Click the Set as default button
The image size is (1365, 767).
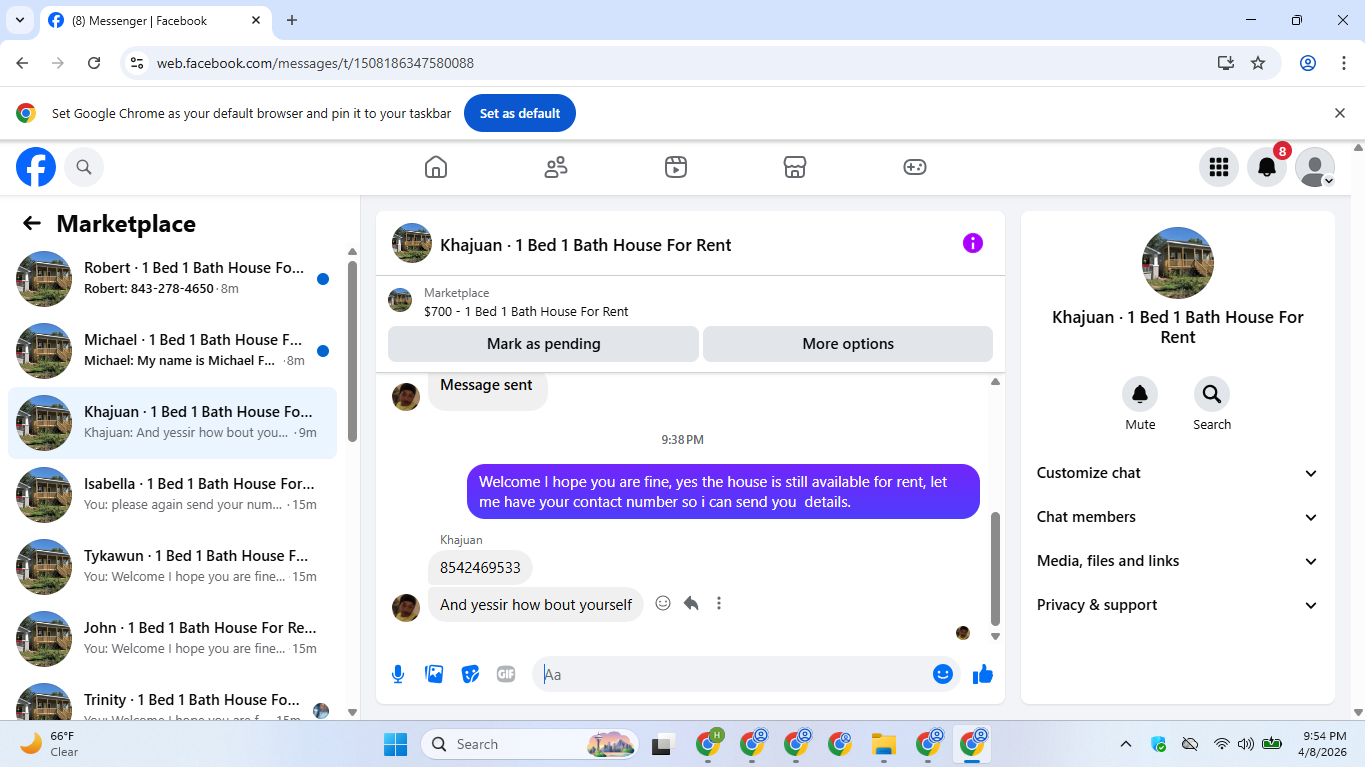coord(520,114)
